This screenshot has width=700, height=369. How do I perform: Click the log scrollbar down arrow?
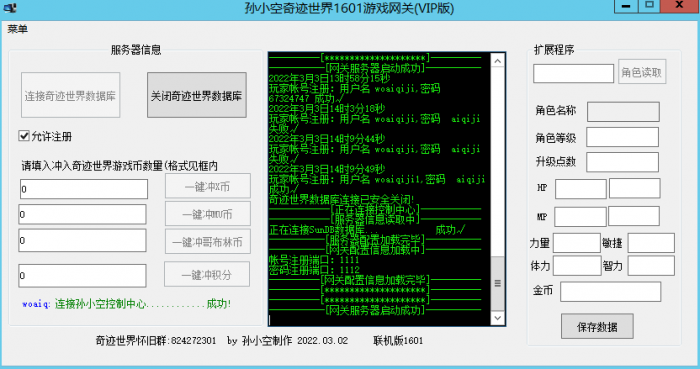(497, 318)
